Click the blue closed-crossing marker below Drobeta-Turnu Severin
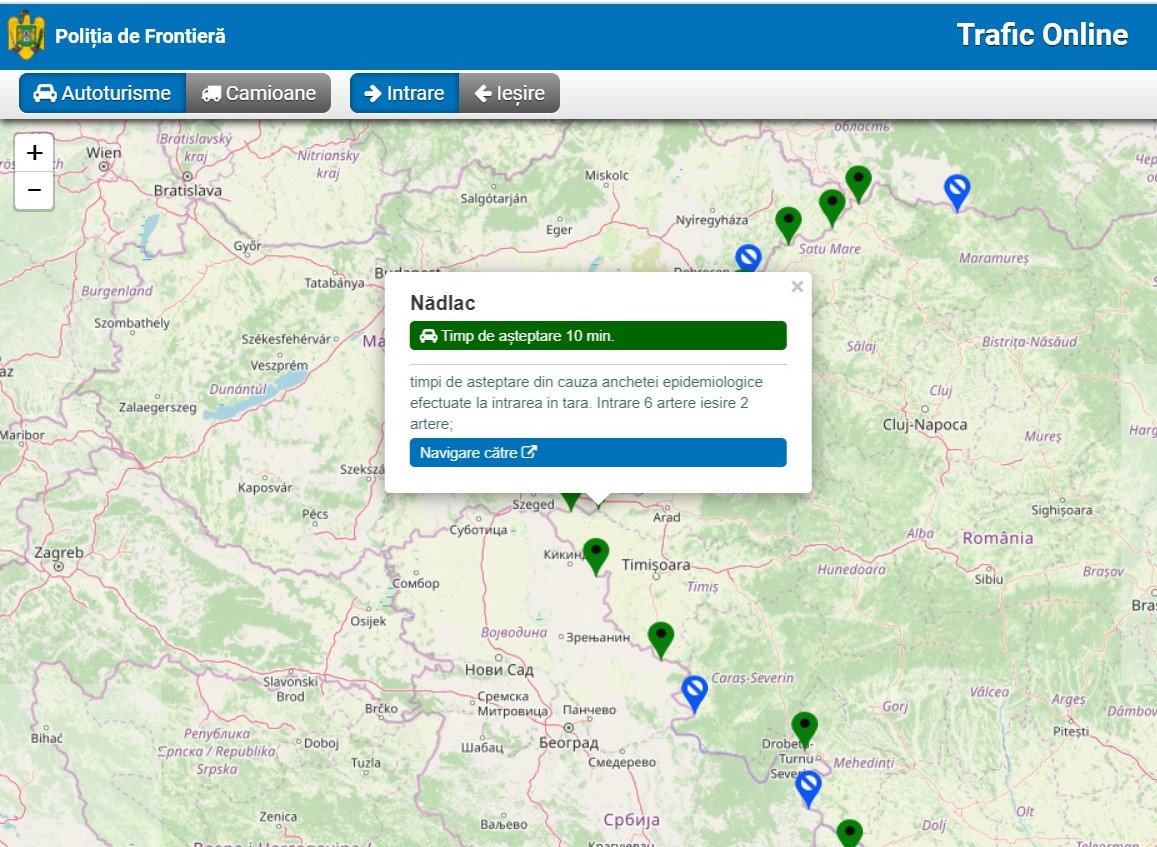This screenshot has height=847, width=1157. tap(808, 787)
